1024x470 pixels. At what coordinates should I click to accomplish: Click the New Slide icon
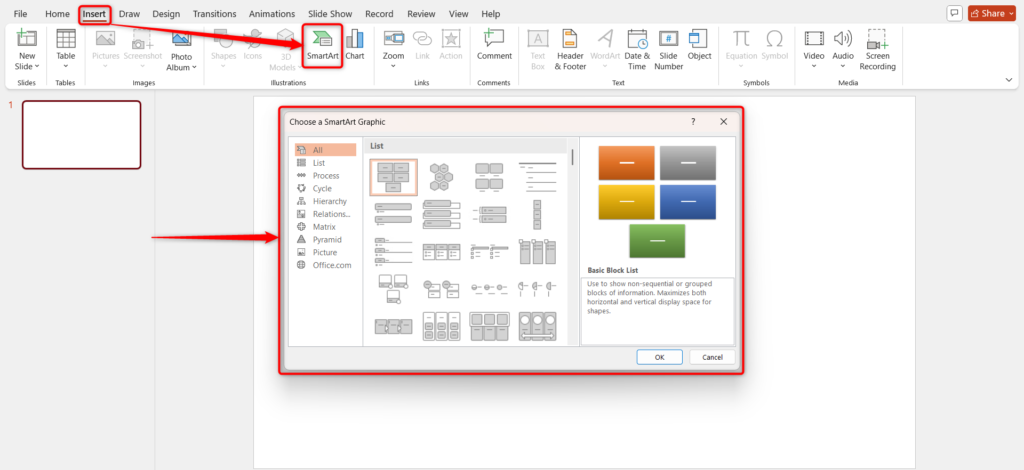[x=27, y=39]
